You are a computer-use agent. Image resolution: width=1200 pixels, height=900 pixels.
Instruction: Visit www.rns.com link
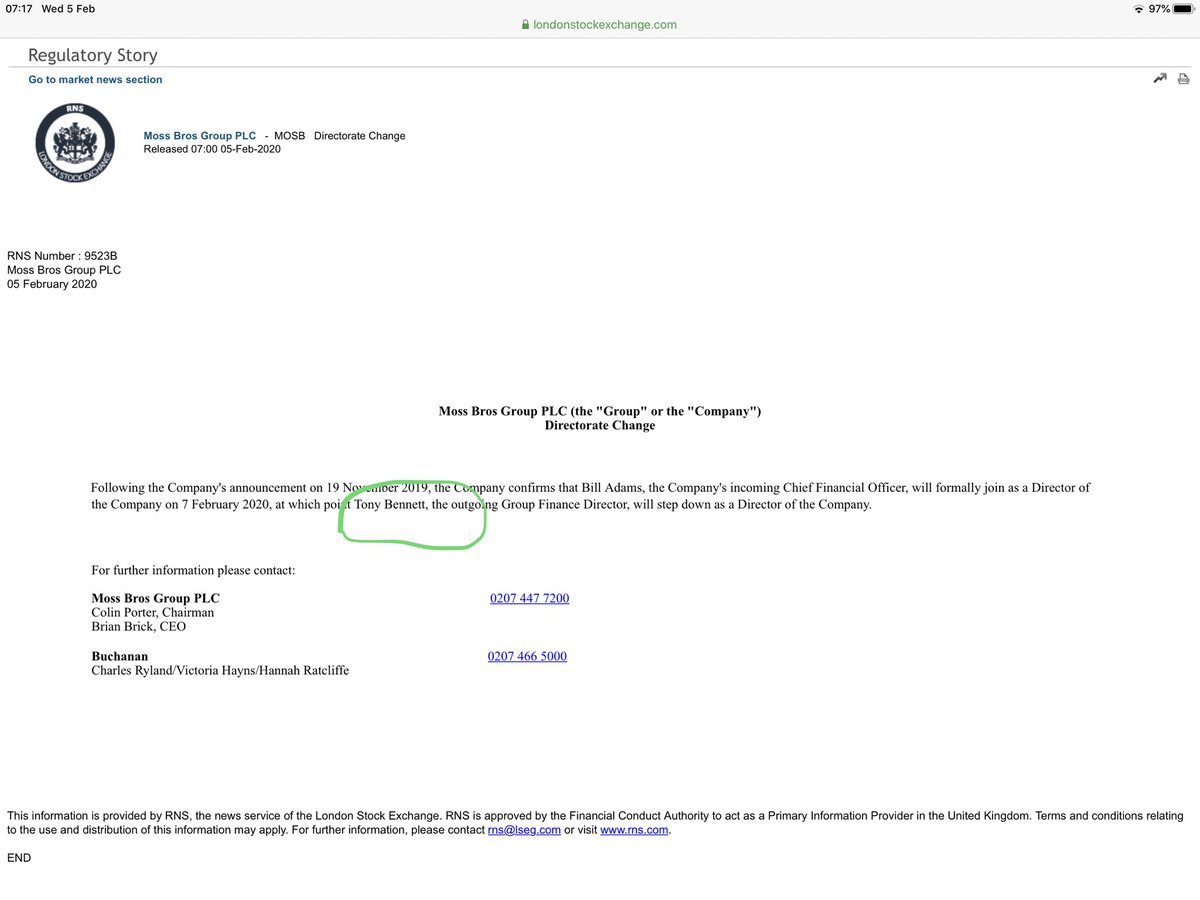point(634,830)
